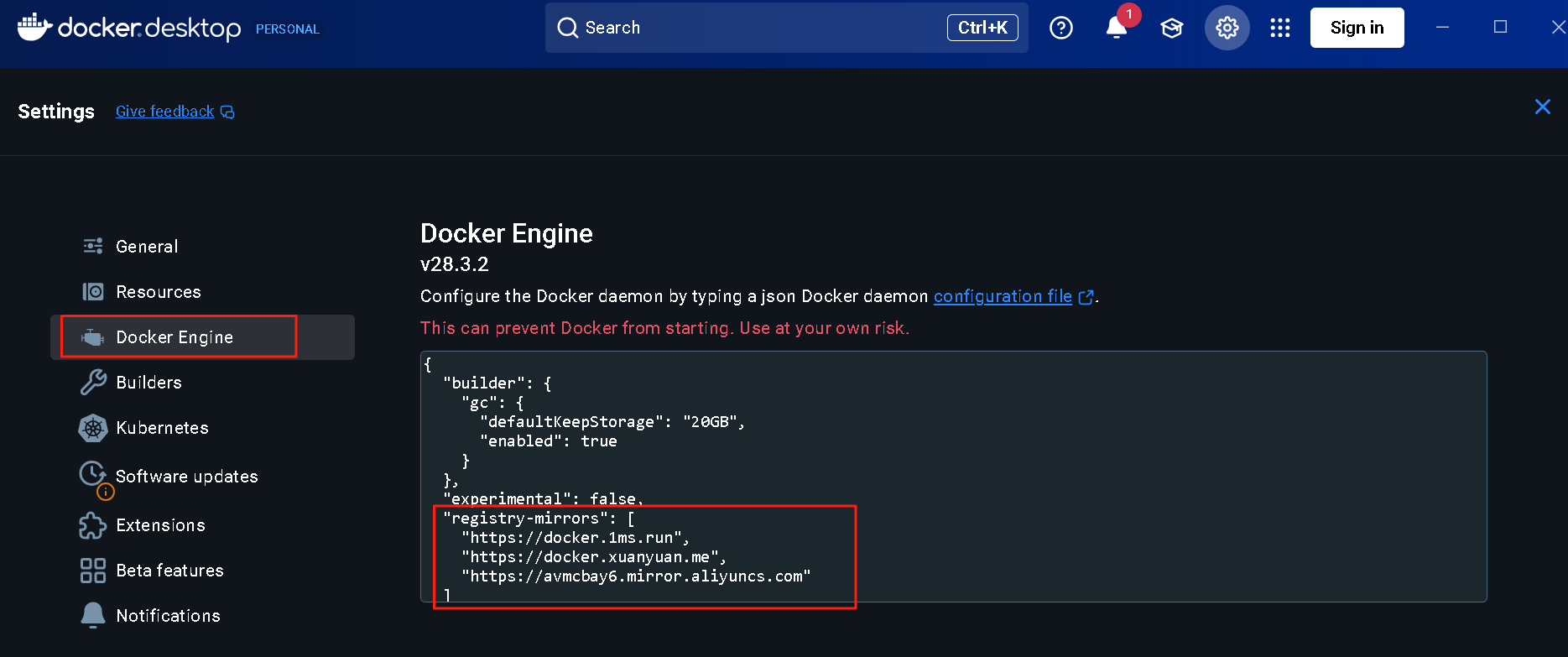The image size is (1568, 657).
Task: Click the Kubernetes helm wheel icon
Action: coord(93,428)
